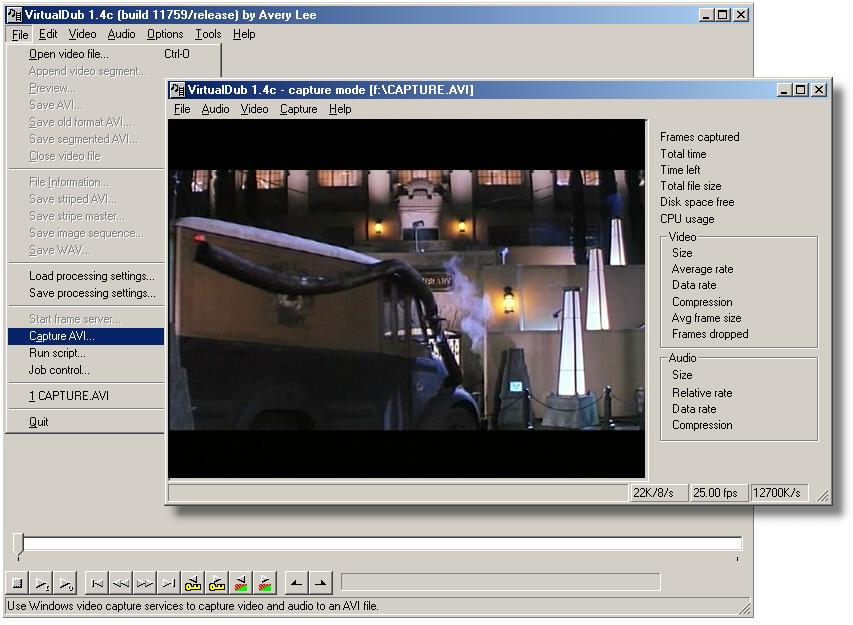Click the Stop button in playback toolbar
Image resolution: width=853 pixels, height=625 pixels.
pyautogui.click(x=17, y=583)
